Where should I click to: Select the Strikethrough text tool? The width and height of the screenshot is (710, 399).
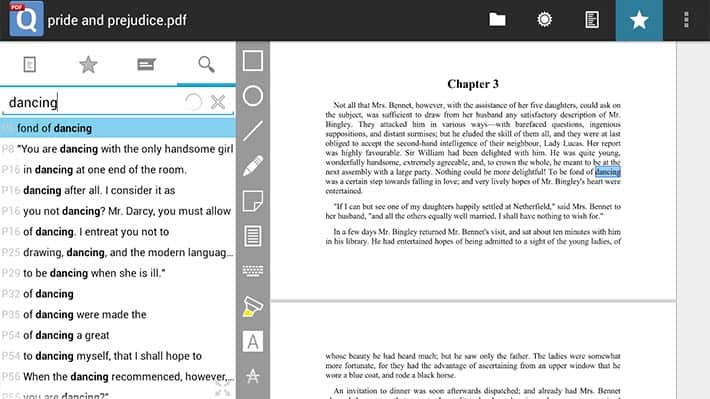click(x=253, y=376)
